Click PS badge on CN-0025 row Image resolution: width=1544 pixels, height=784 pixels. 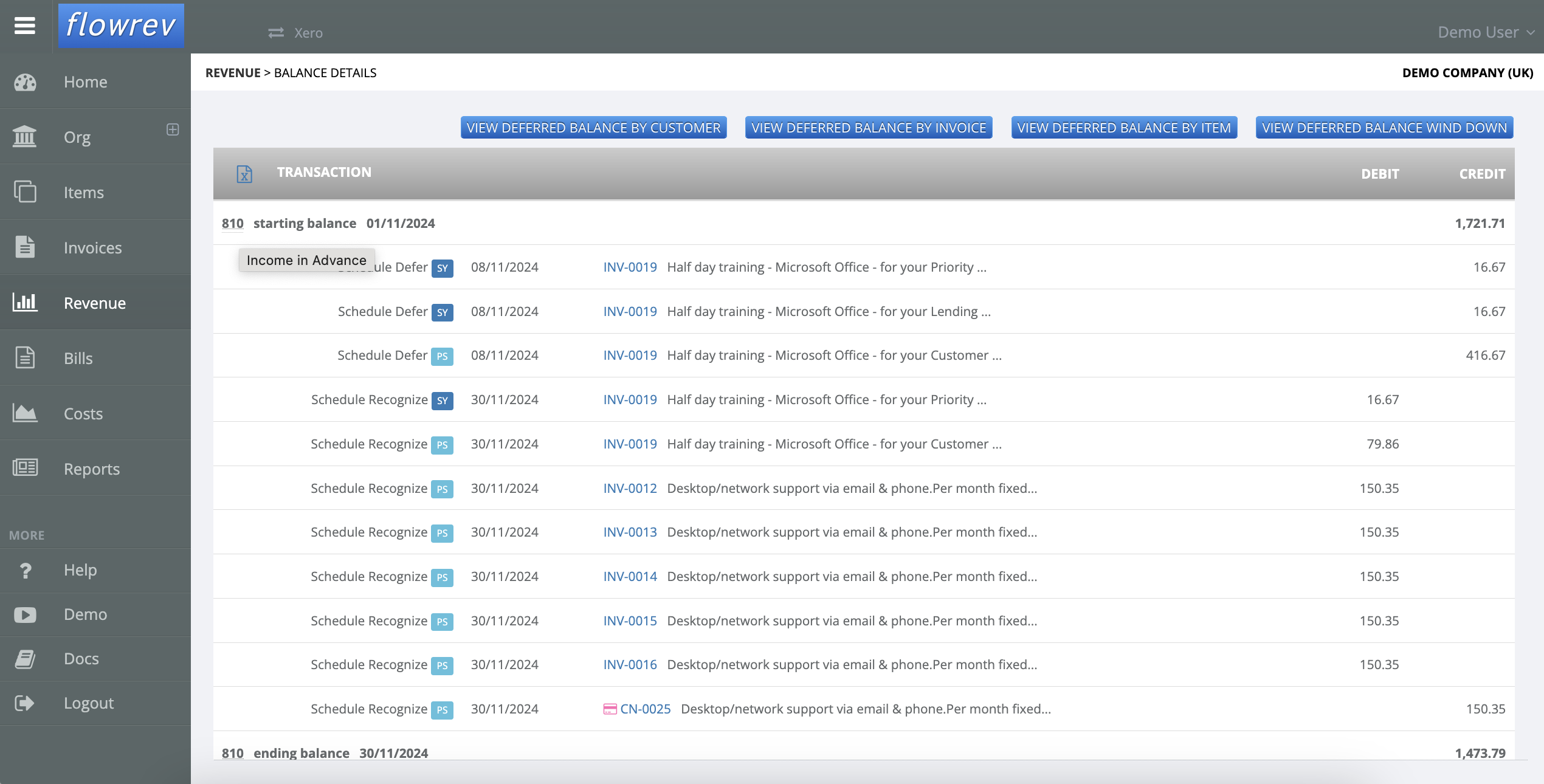tap(442, 710)
